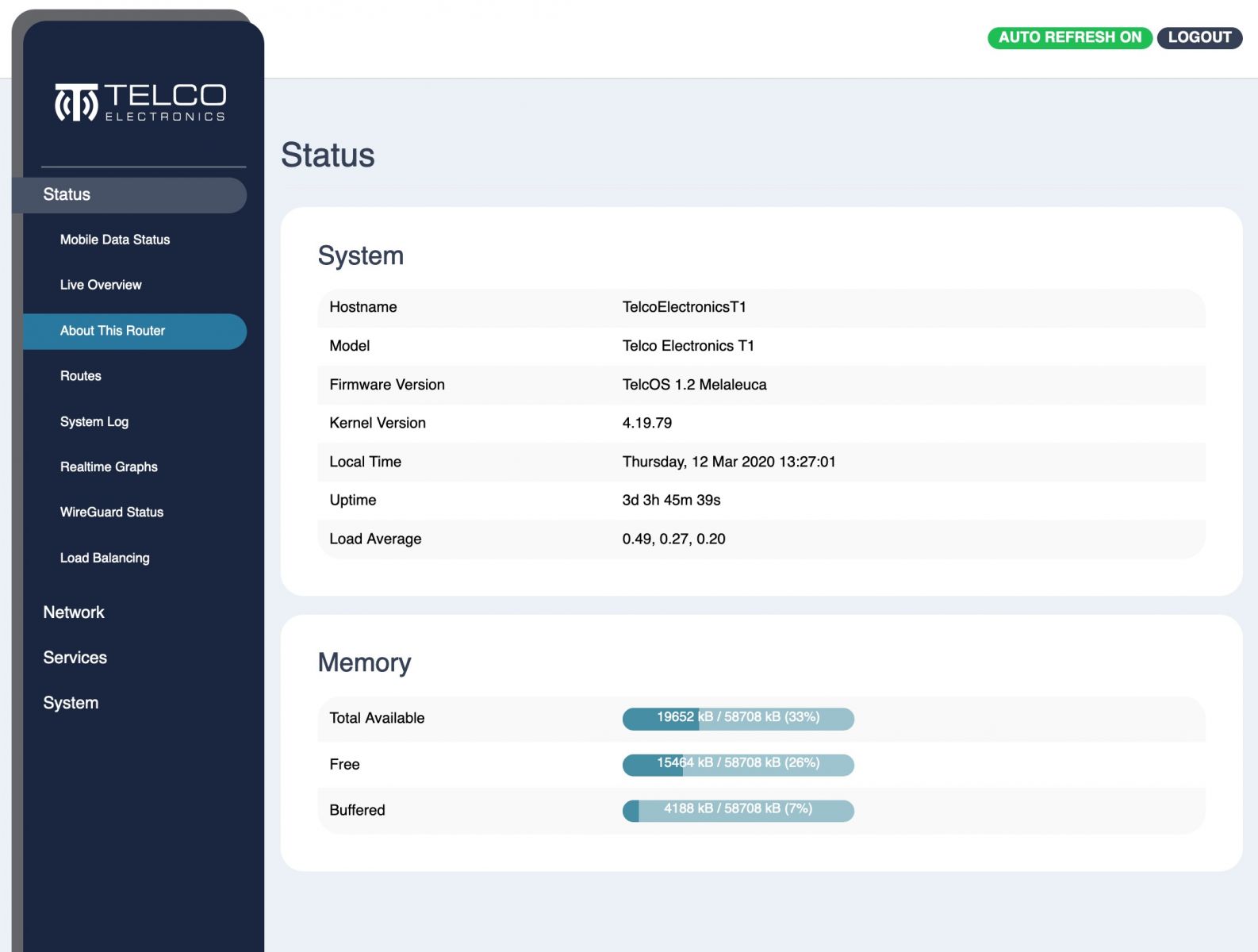Screen dimensions: 1258x952
Task: Expand the Services sidebar section
Action: [x=75, y=658]
